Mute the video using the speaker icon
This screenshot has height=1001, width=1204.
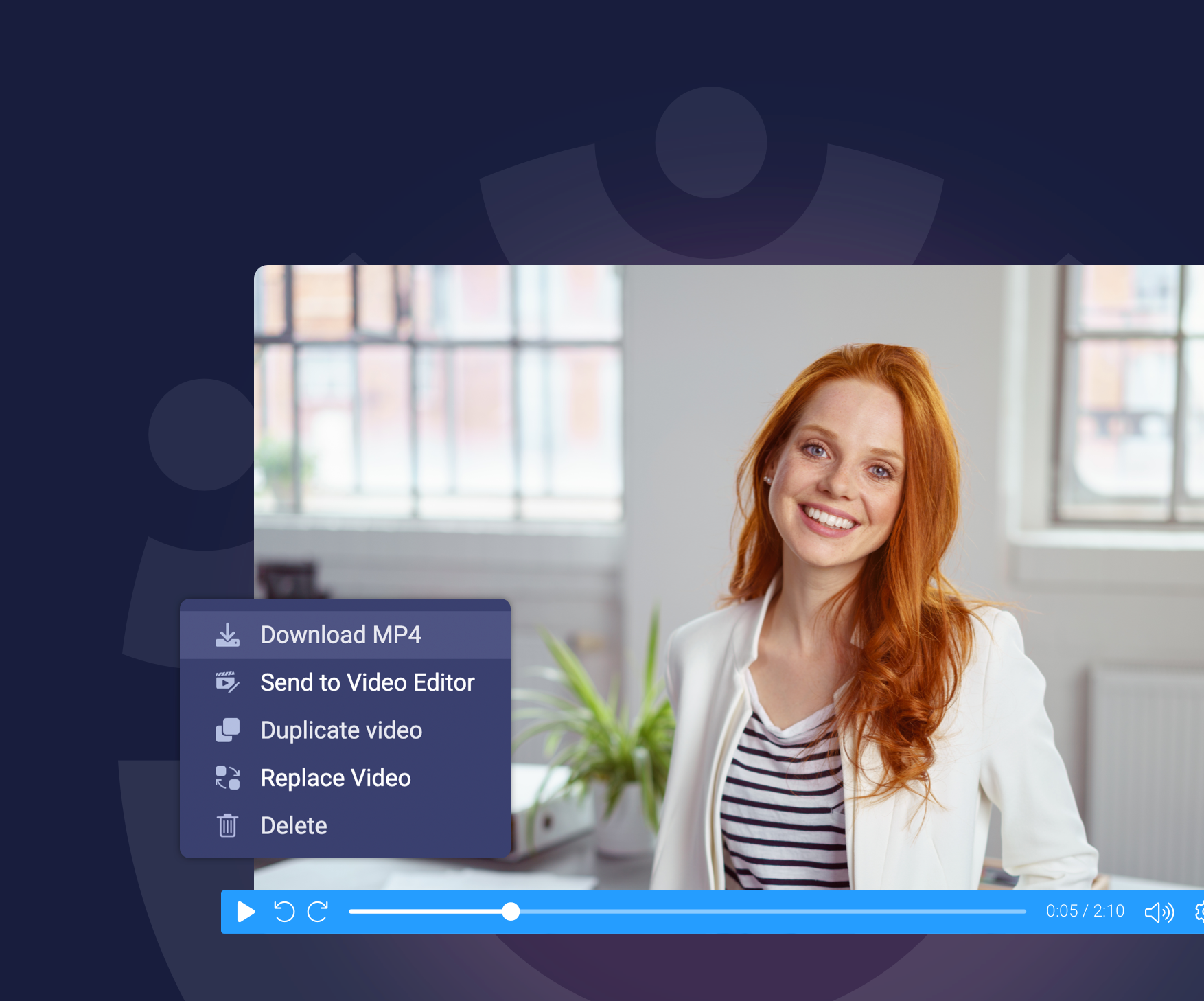pyautogui.click(x=1158, y=912)
